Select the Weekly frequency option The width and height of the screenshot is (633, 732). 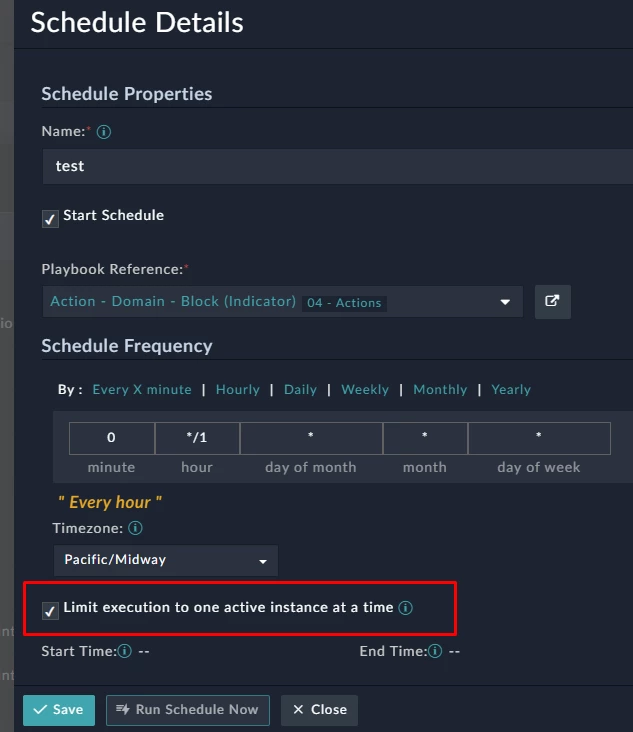(365, 389)
